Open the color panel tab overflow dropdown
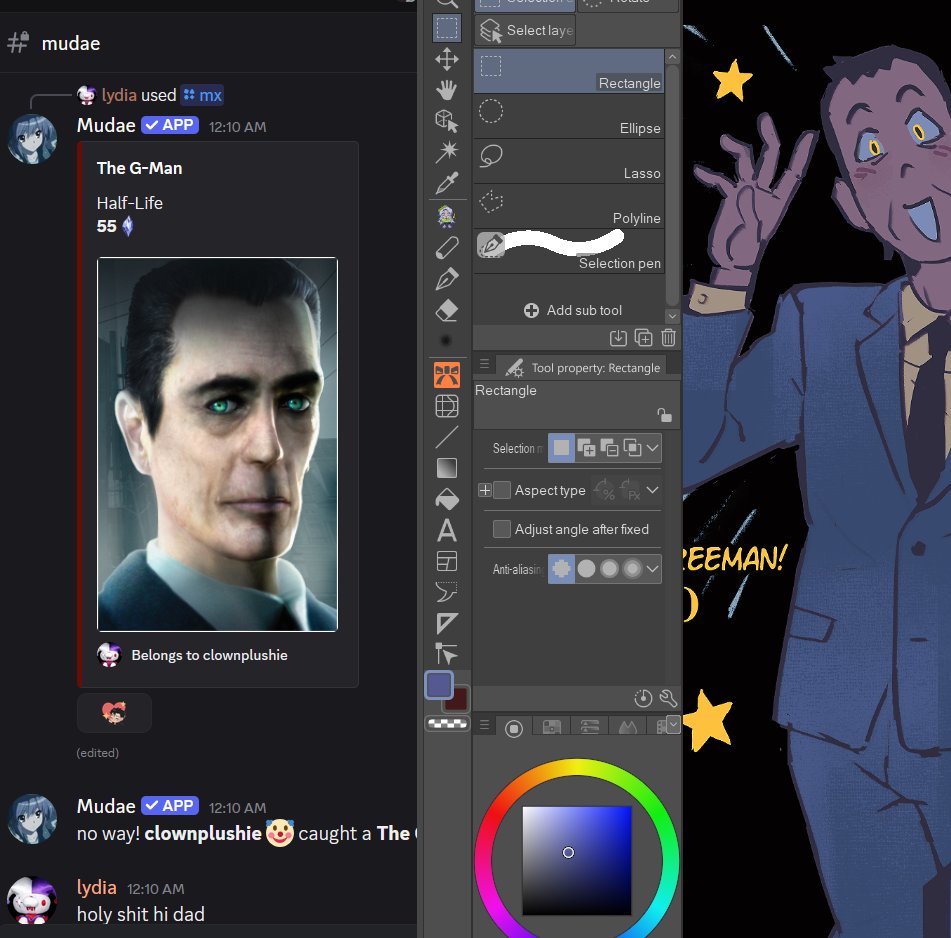This screenshot has width=951, height=938. click(x=673, y=725)
